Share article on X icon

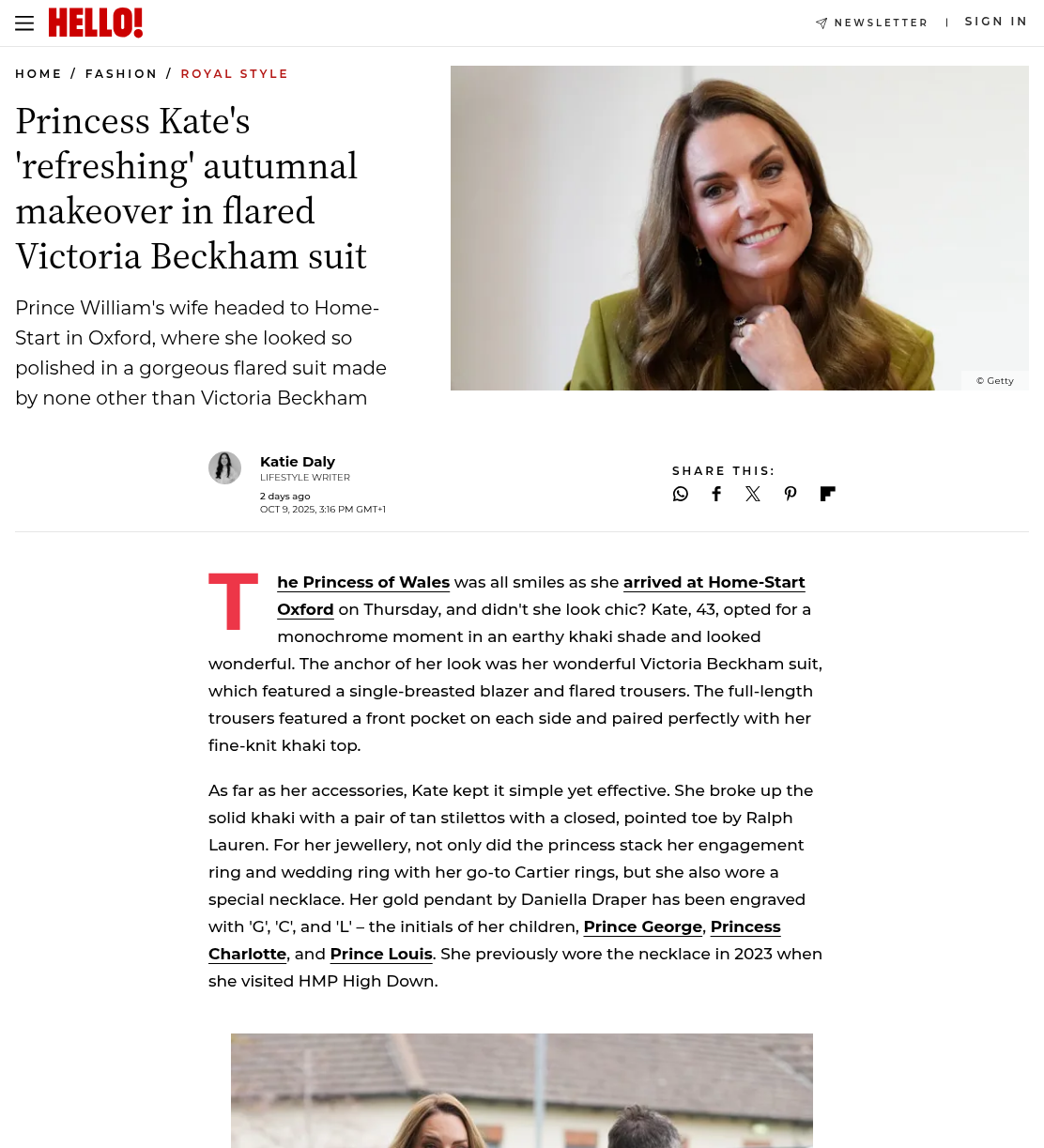point(753,494)
